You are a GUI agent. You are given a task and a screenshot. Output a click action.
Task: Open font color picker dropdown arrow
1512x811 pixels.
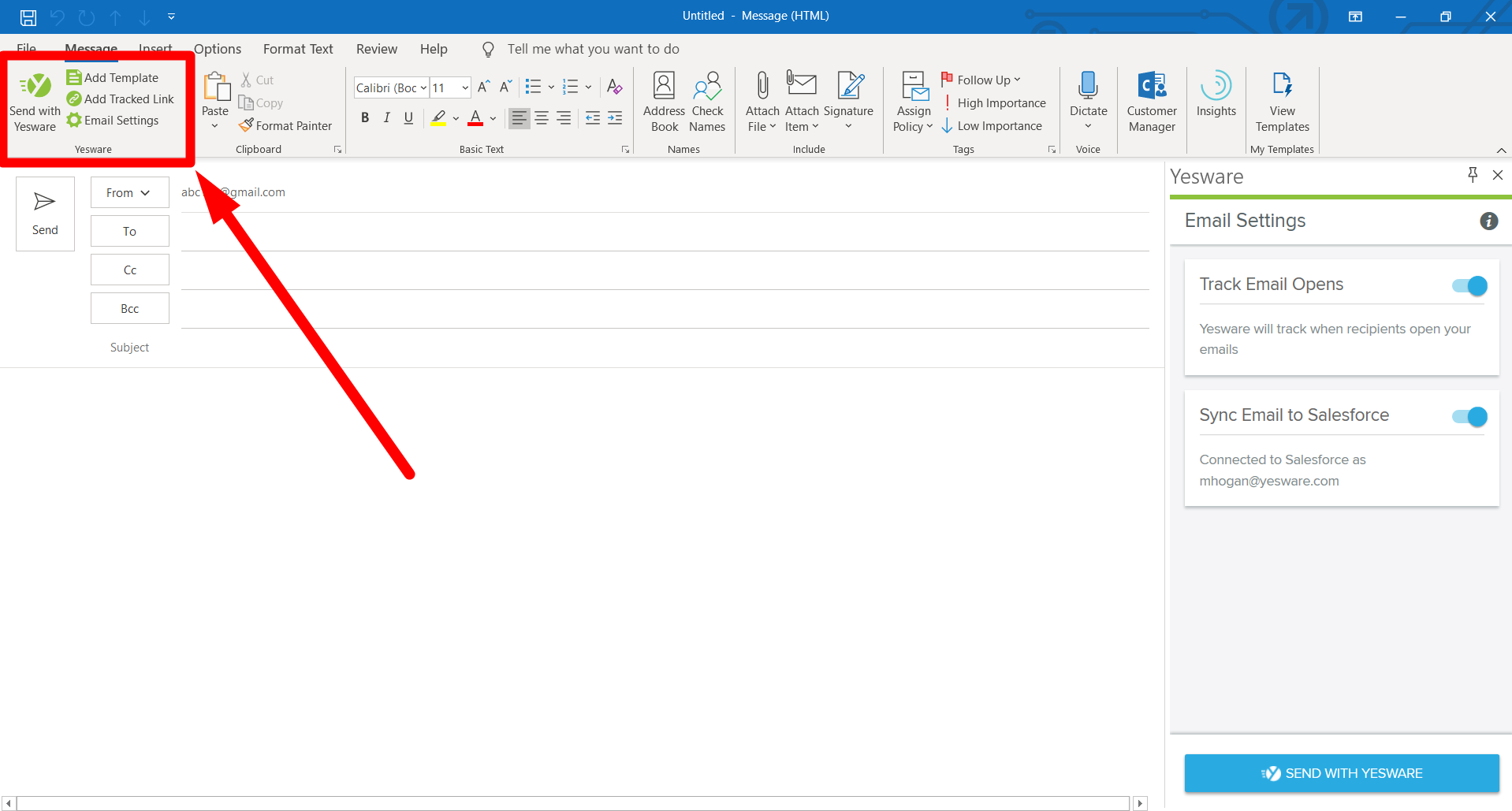click(493, 118)
